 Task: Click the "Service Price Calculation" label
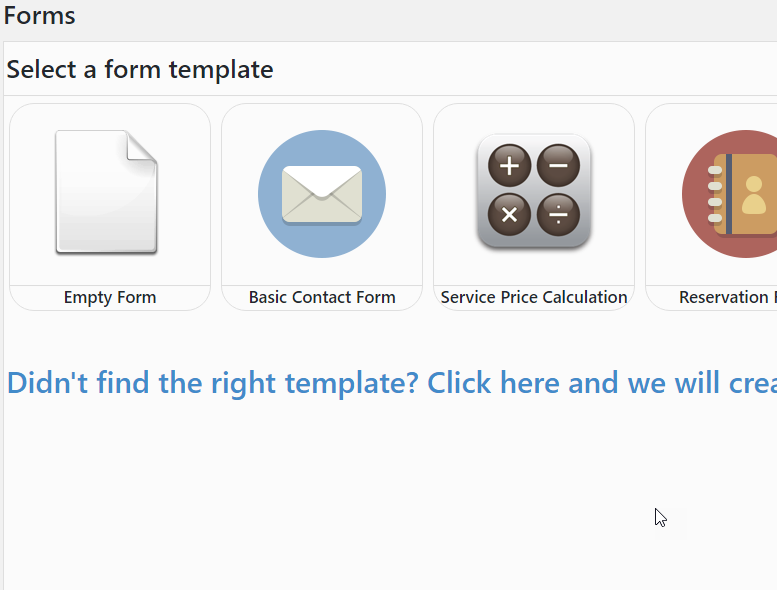pyautogui.click(x=534, y=297)
